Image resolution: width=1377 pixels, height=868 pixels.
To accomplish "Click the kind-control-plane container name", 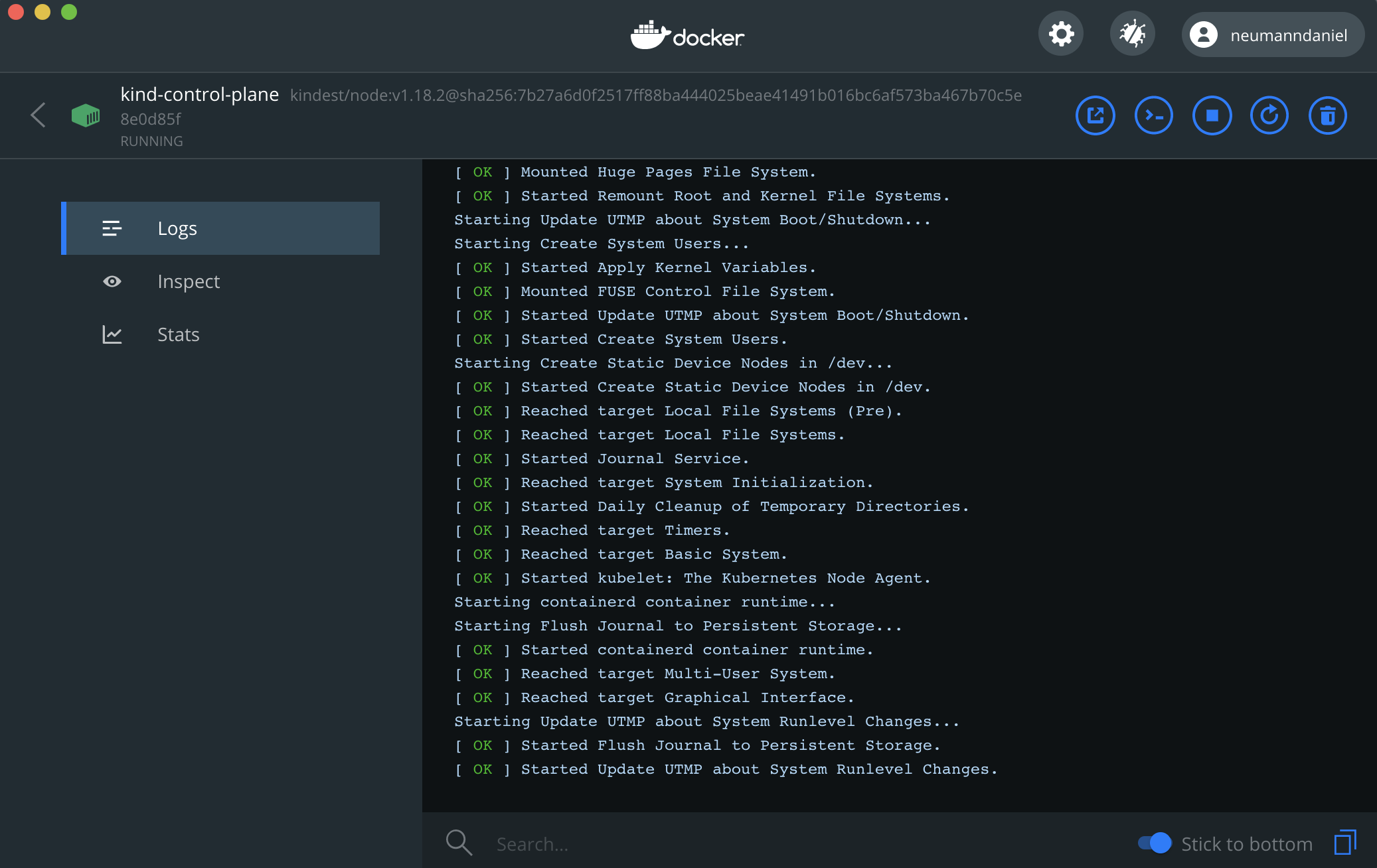I will (199, 94).
